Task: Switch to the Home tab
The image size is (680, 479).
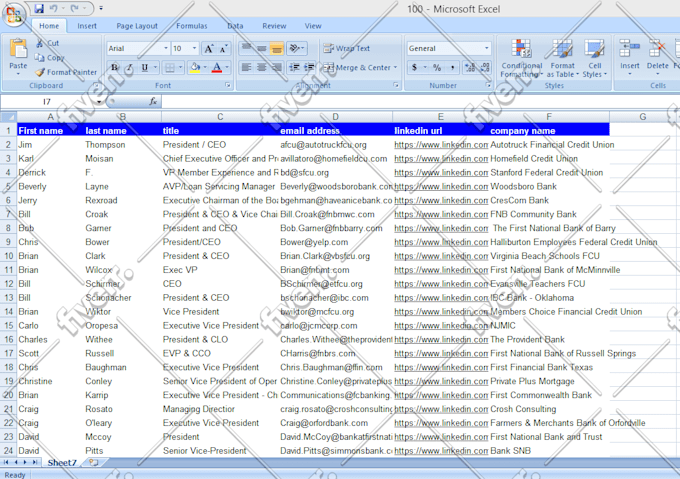Action: 49,26
